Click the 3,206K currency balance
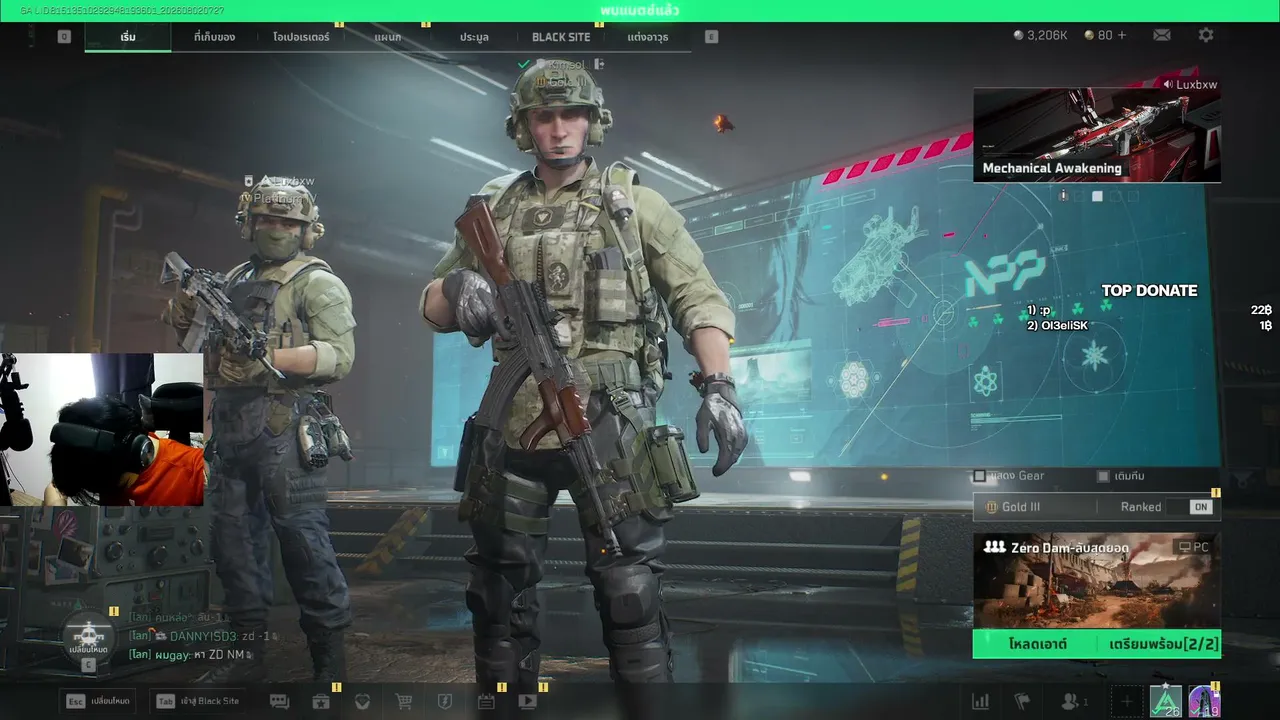Image resolution: width=1280 pixels, height=720 pixels. click(1041, 35)
